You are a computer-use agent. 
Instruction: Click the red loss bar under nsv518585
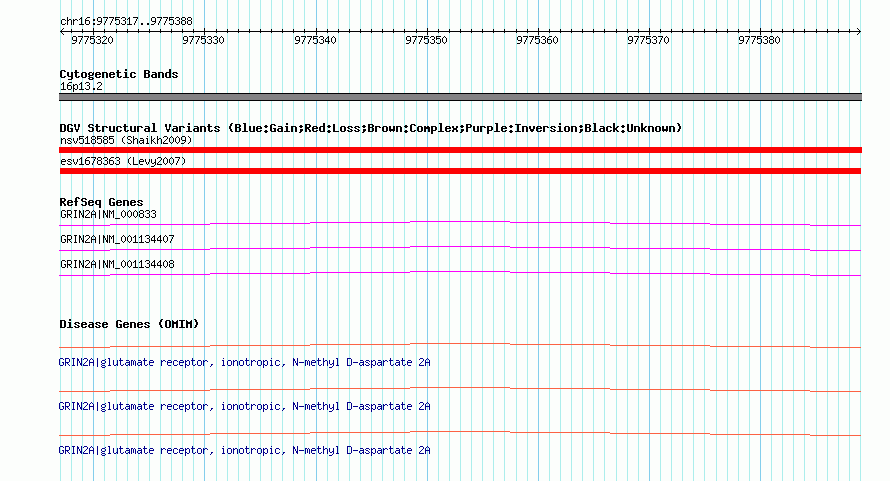pyautogui.click(x=460, y=150)
